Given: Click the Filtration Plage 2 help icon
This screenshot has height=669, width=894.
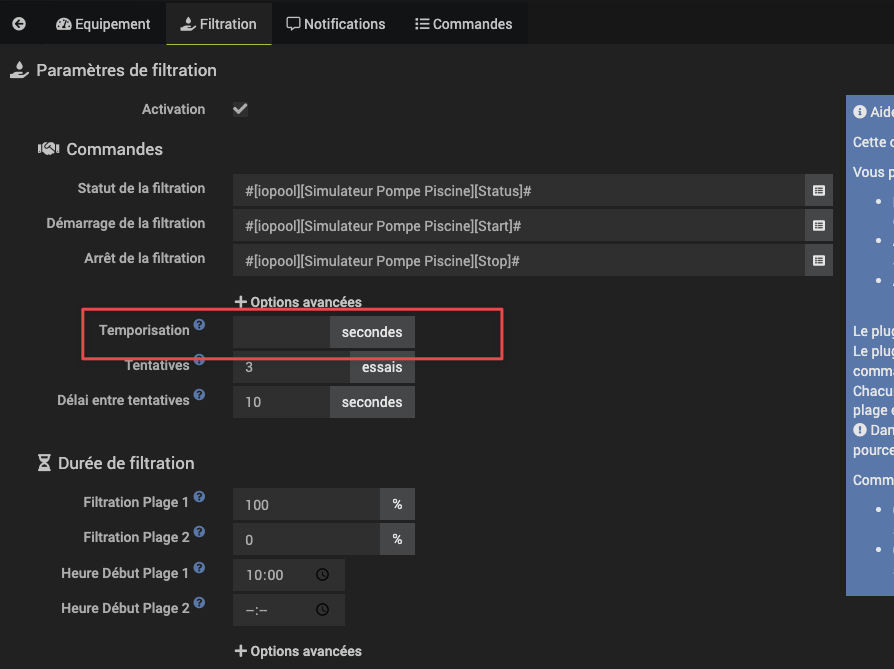Looking at the screenshot, I should (199, 532).
